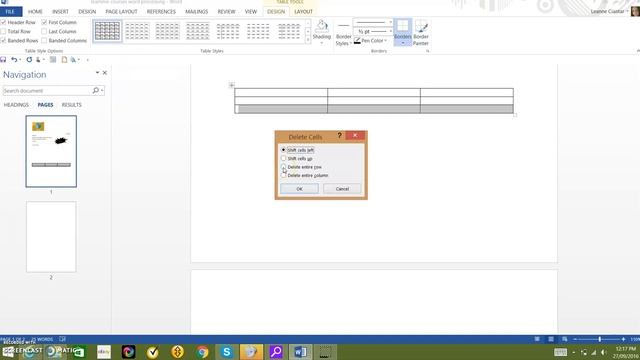Image resolution: width=640 pixels, height=360 pixels.
Task: Click the magnifier icon in search box
Action: pyautogui.click(x=96, y=90)
